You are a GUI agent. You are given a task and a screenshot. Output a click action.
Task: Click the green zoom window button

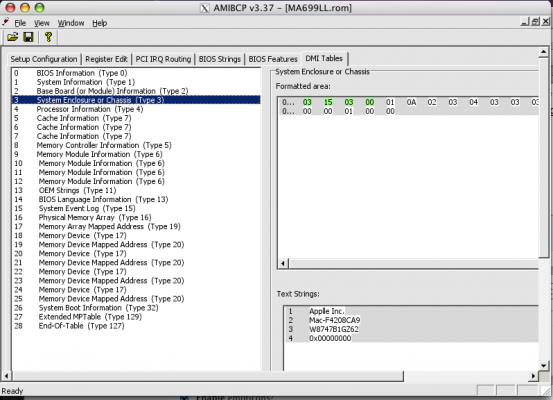[x=40, y=7]
